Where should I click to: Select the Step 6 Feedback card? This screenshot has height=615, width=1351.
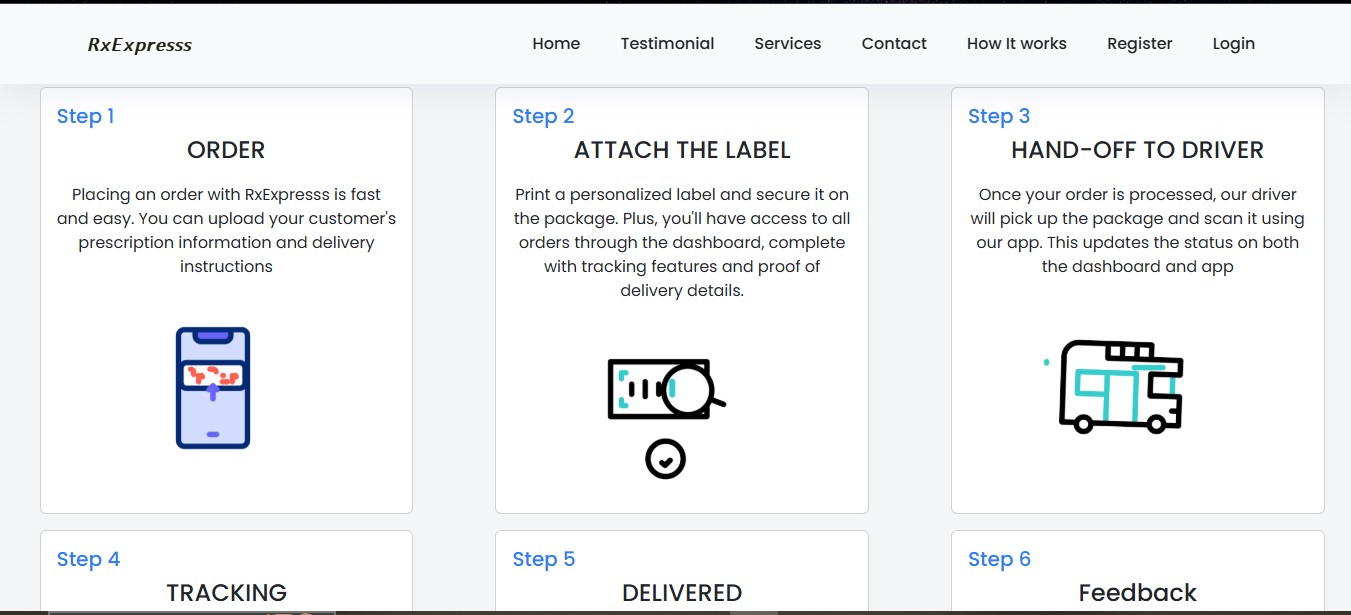pyautogui.click(x=1138, y=571)
